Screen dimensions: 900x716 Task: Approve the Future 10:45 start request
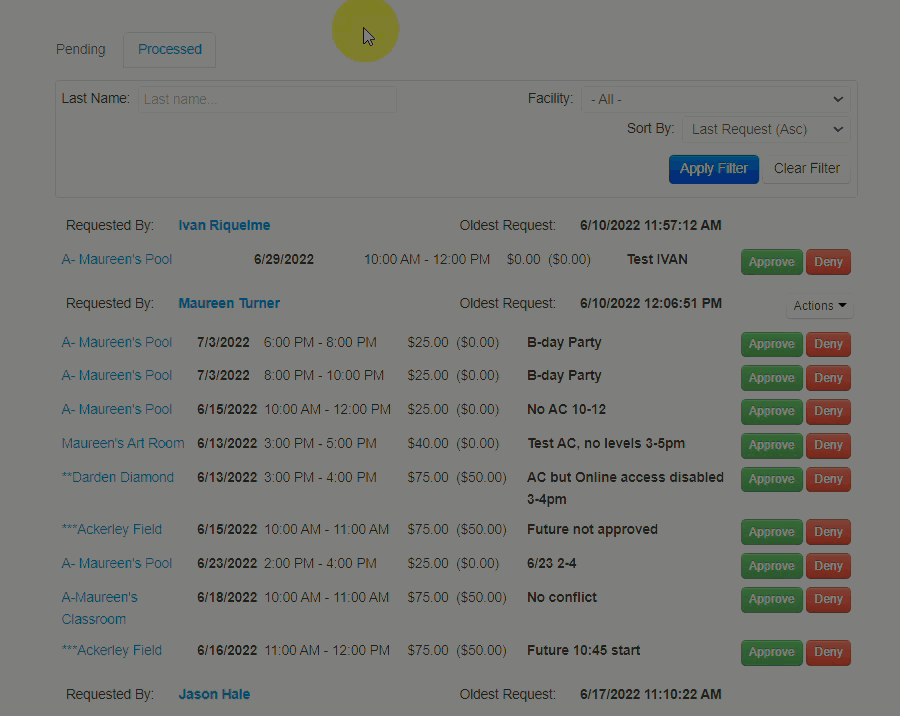pos(771,652)
